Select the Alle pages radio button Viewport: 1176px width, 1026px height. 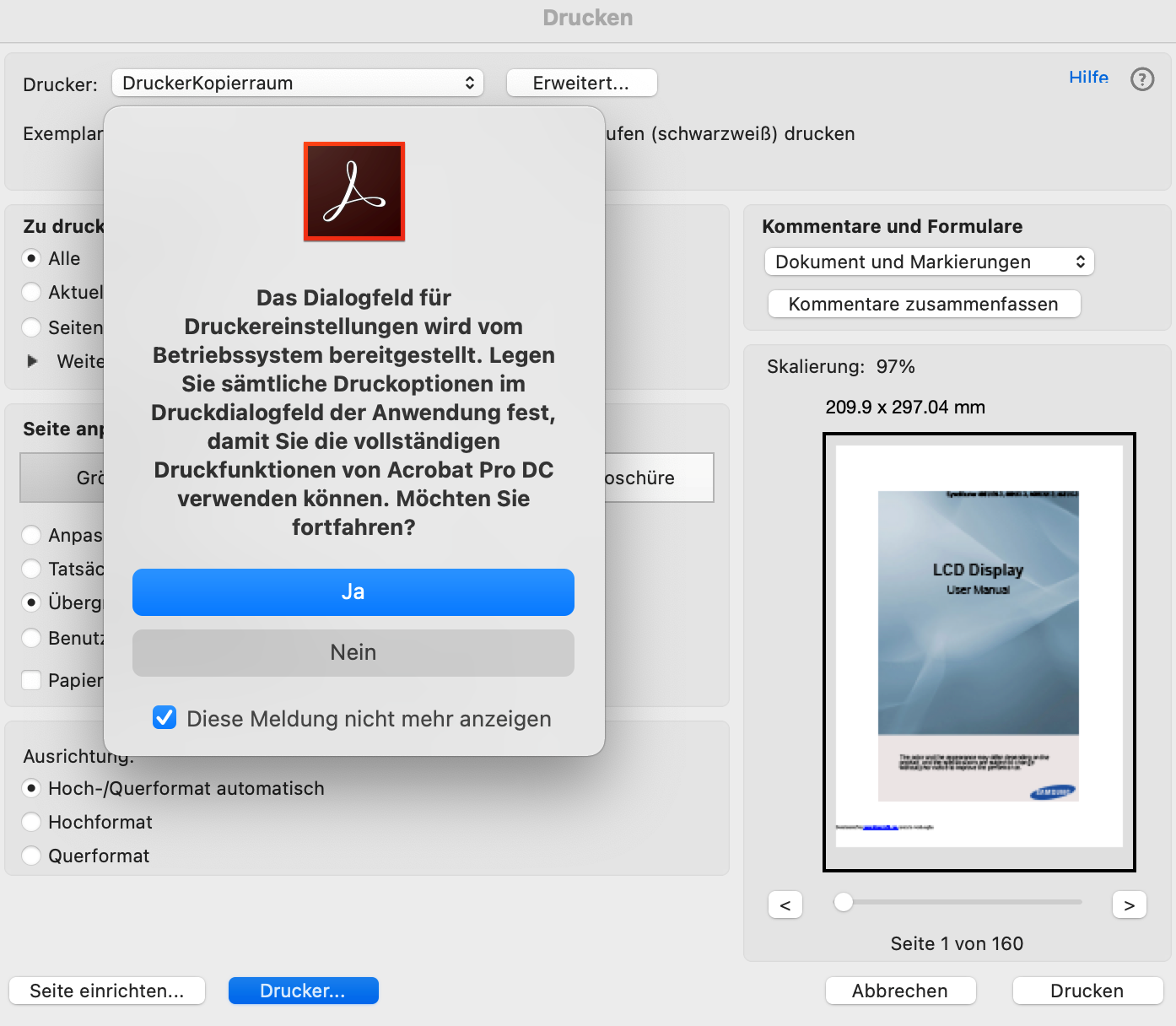[31, 258]
